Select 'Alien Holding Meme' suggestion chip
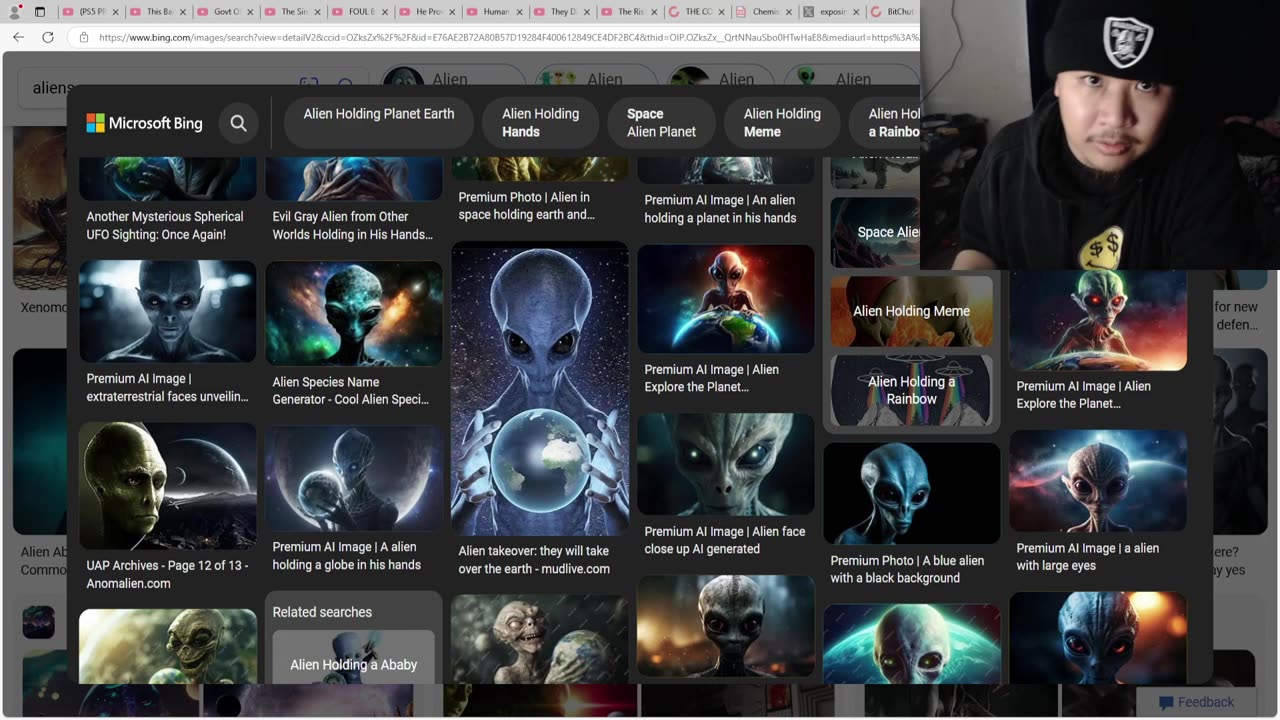Image resolution: width=1280 pixels, height=720 pixels. (x=782, y=123)
